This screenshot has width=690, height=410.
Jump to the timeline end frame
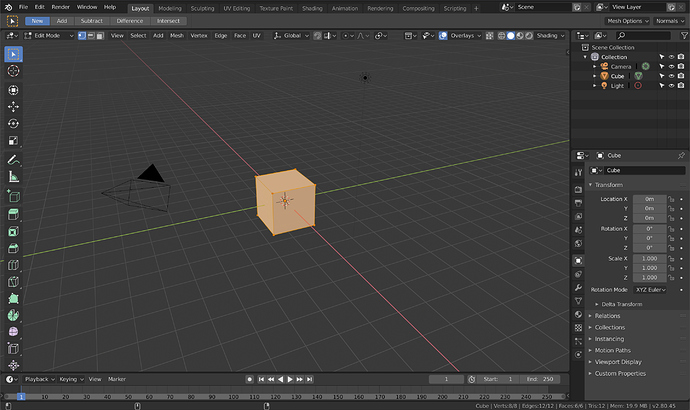[x=309, y=379]
